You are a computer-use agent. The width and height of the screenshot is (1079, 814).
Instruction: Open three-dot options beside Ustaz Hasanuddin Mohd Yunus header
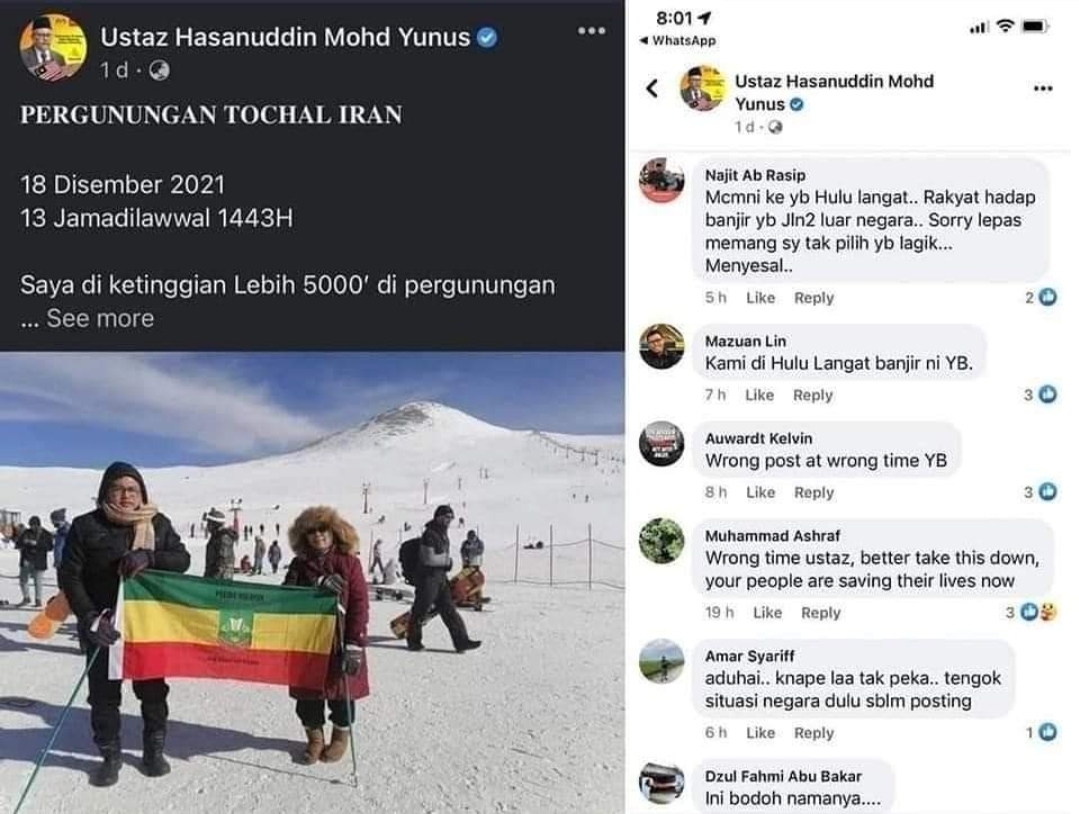click(x=1043, y=88)
